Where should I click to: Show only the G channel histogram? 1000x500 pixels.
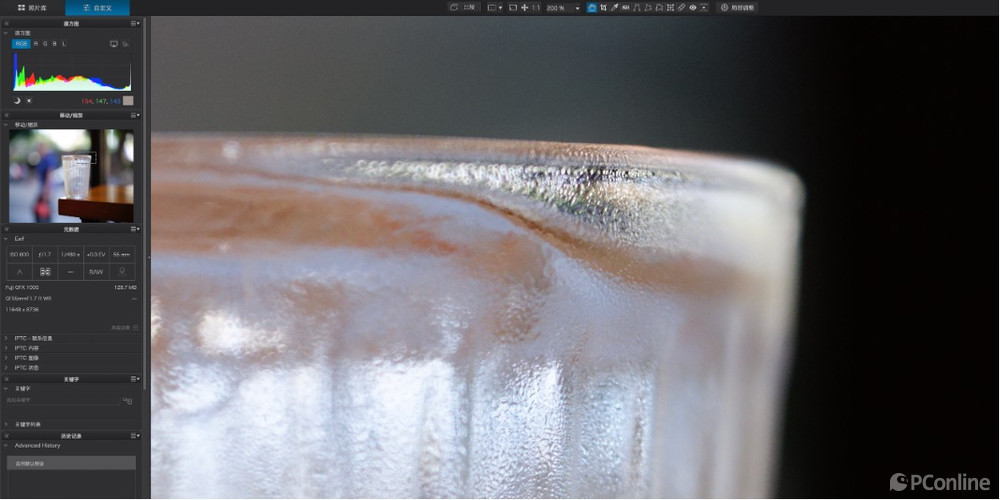(45, 43)
